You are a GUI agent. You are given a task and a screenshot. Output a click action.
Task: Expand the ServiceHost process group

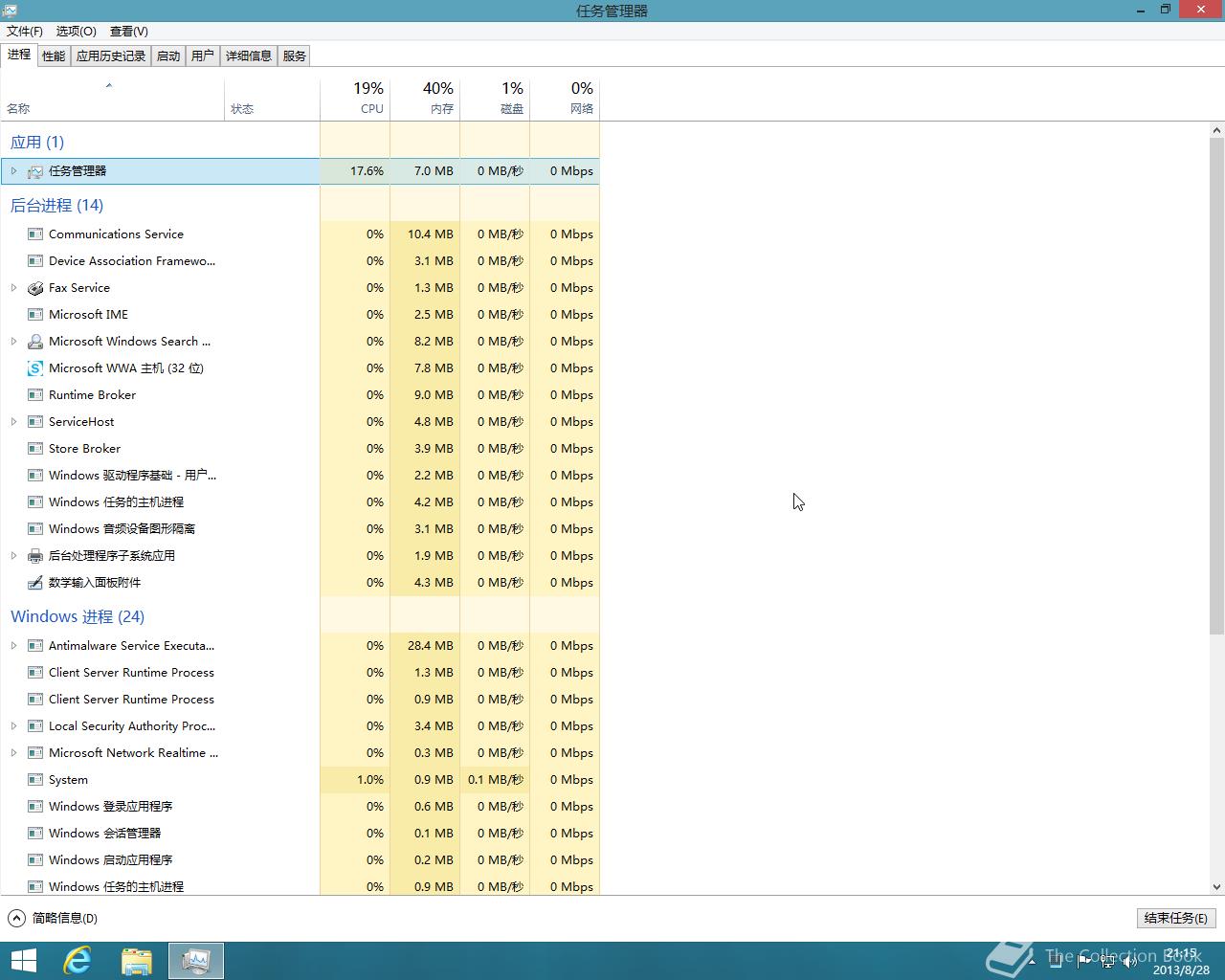coord(13,422)
